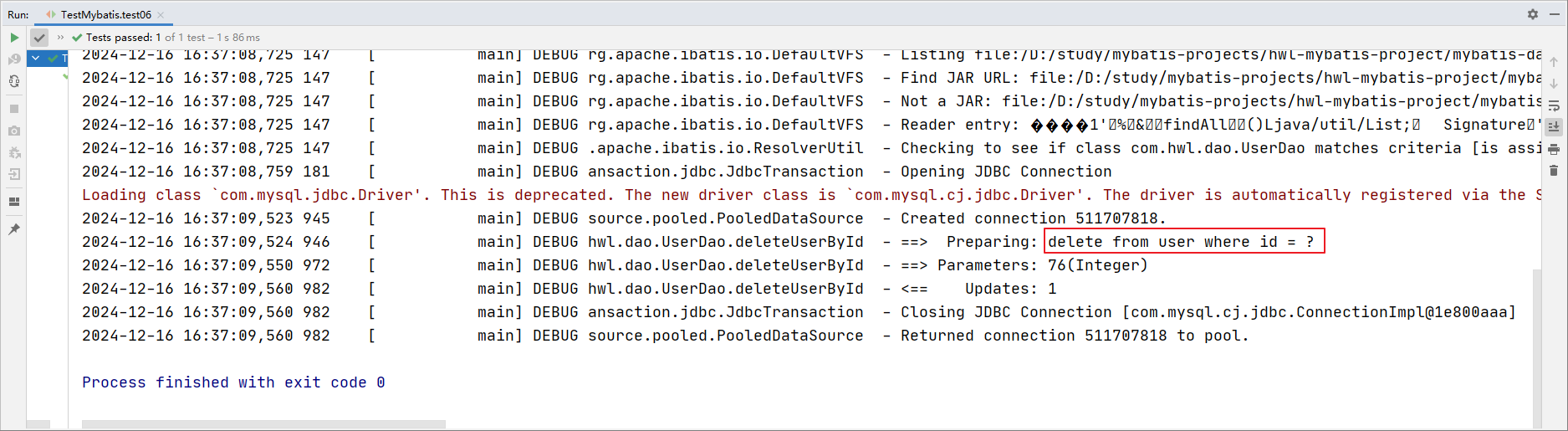The image size is (1568, 431).
Task: Collapse the selected test tree node
Action: (36, 58)
